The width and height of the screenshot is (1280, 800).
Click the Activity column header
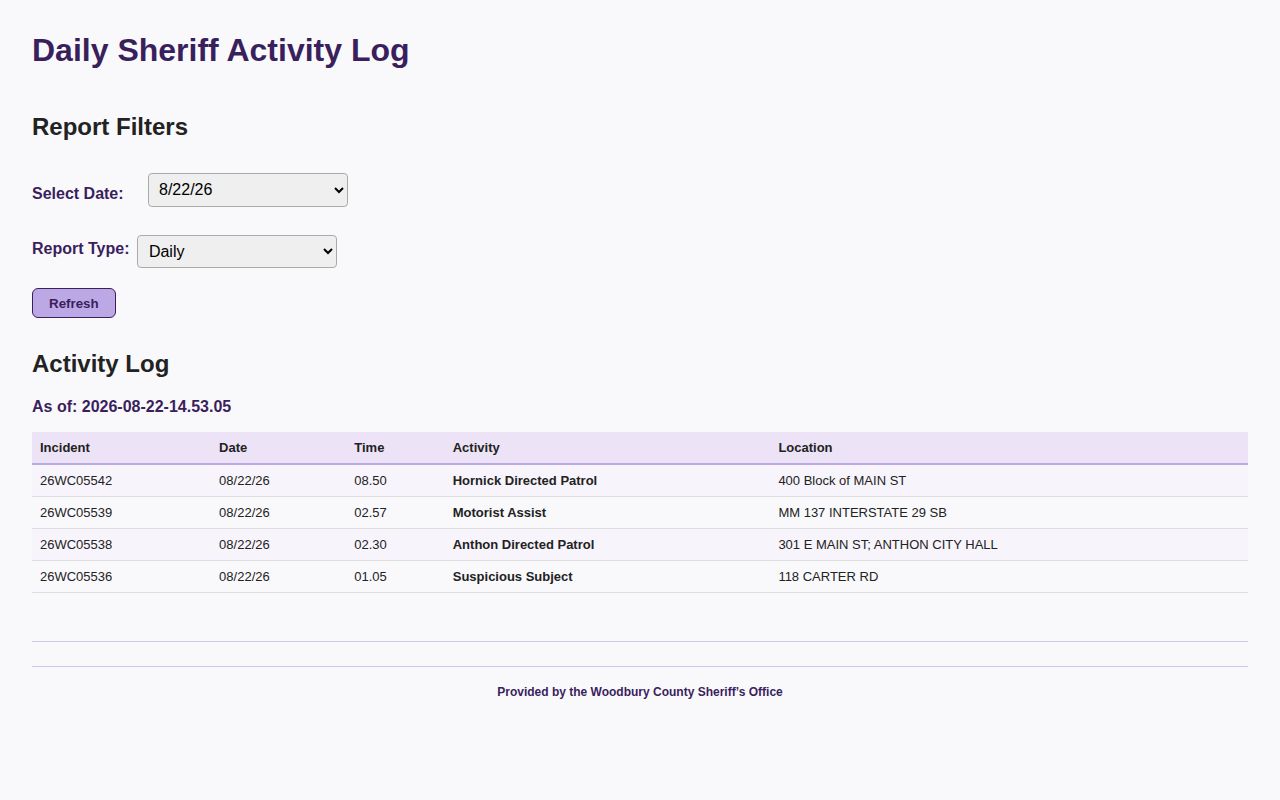(476, 448)
